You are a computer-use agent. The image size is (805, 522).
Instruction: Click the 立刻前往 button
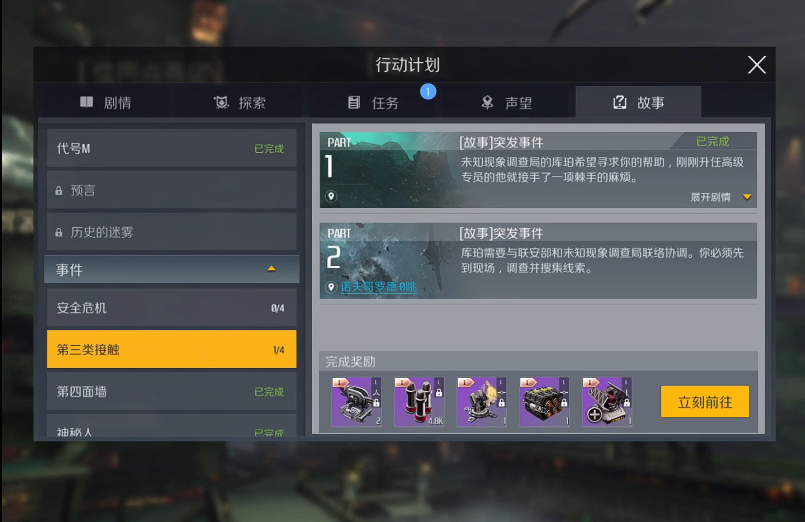pos(704,402)
